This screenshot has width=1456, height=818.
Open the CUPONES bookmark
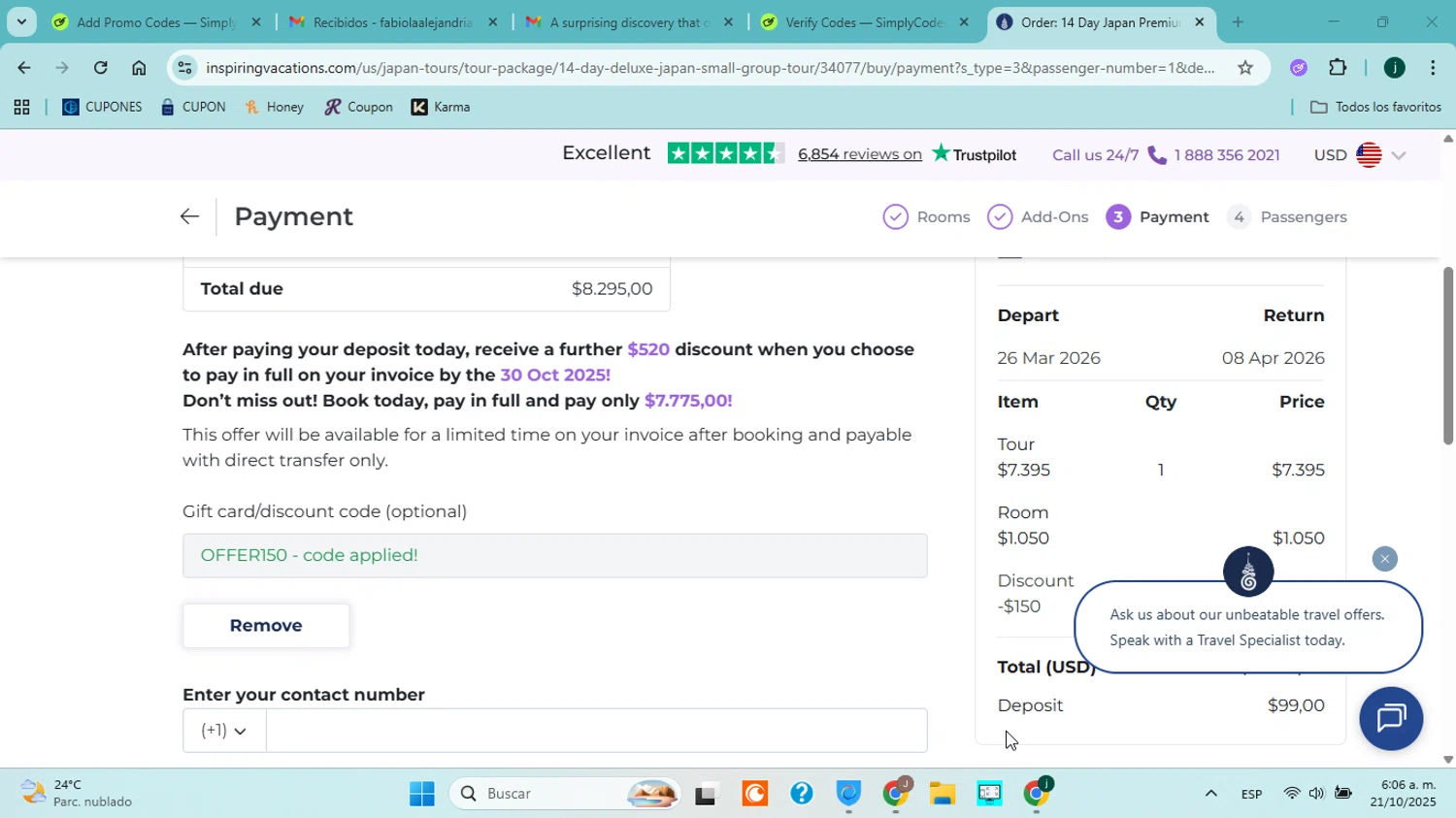coord(102,107)
